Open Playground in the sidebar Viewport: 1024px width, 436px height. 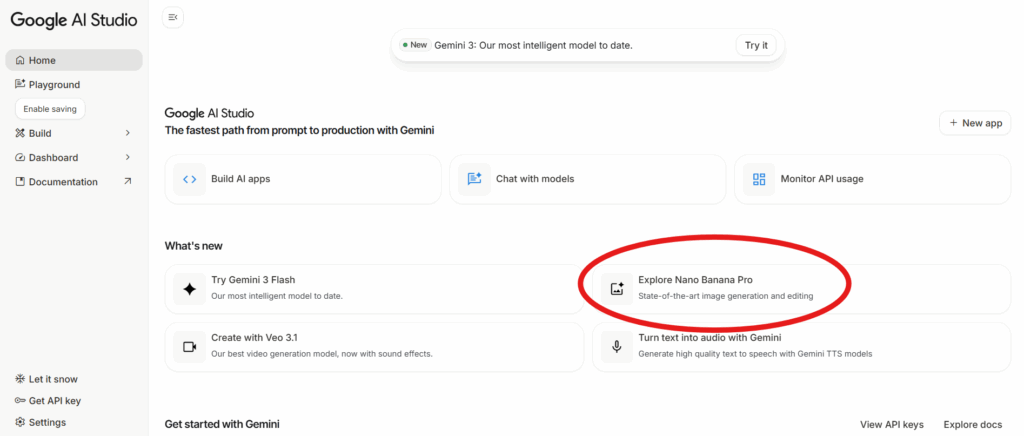coord(54,85)
